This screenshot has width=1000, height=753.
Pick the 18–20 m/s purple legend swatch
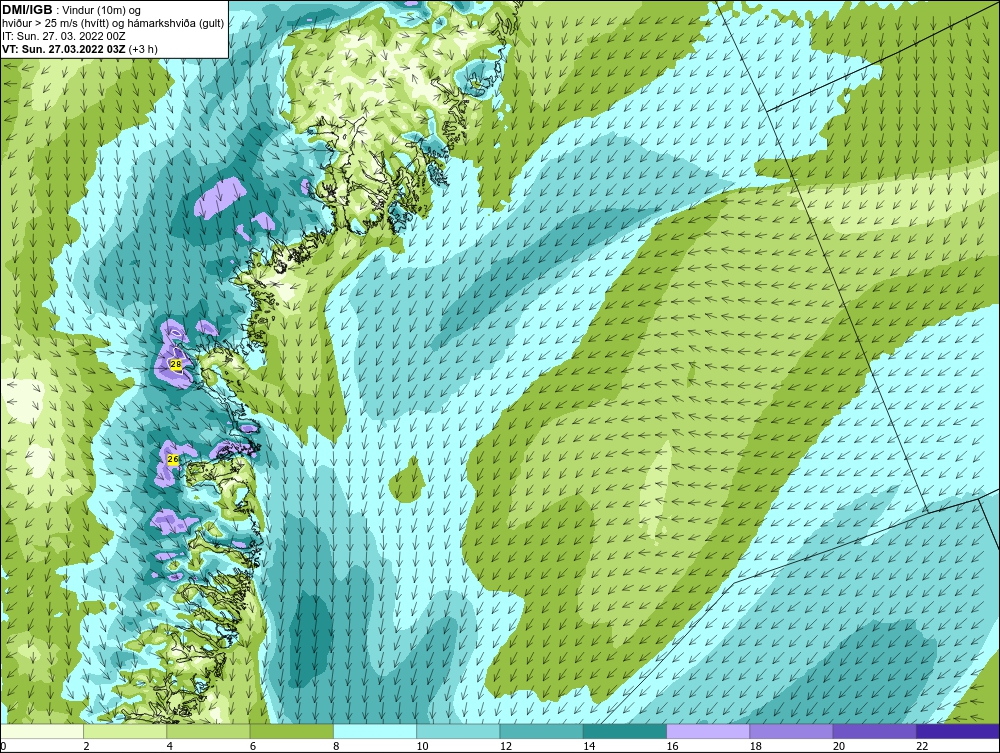coord(791,731)
